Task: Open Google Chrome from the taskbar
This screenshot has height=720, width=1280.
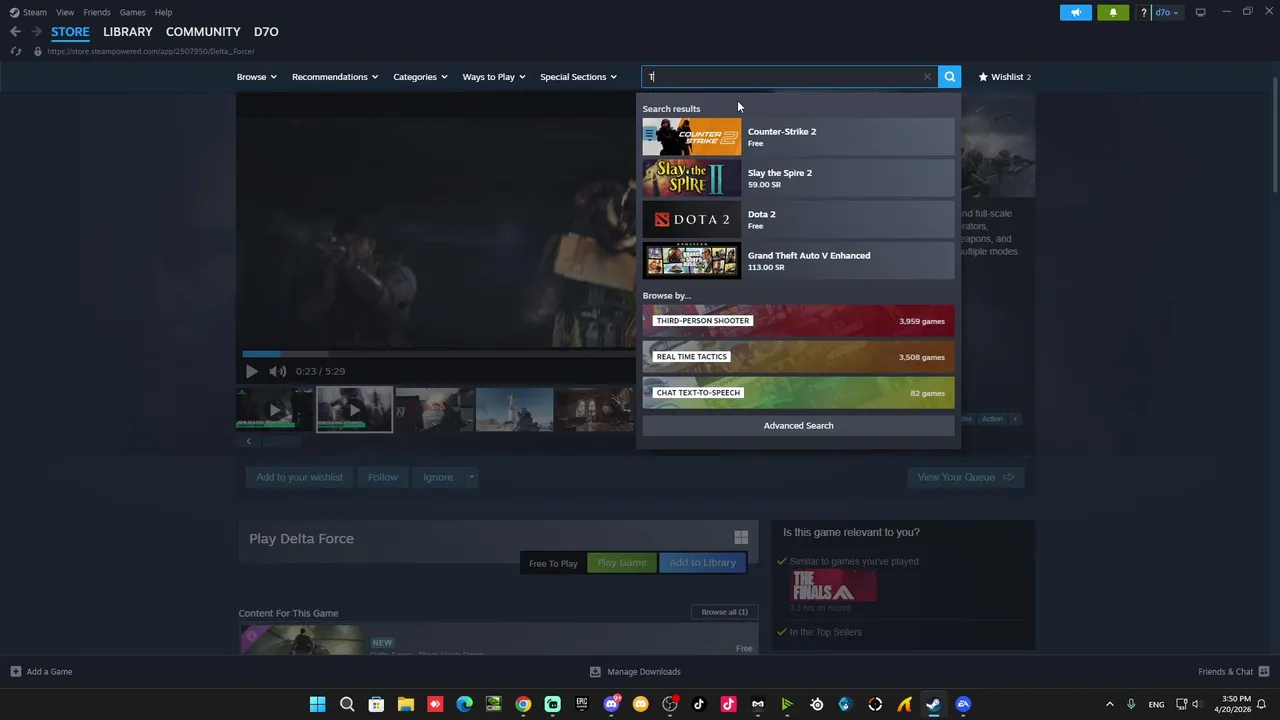Action: click(x=523, y=704)
